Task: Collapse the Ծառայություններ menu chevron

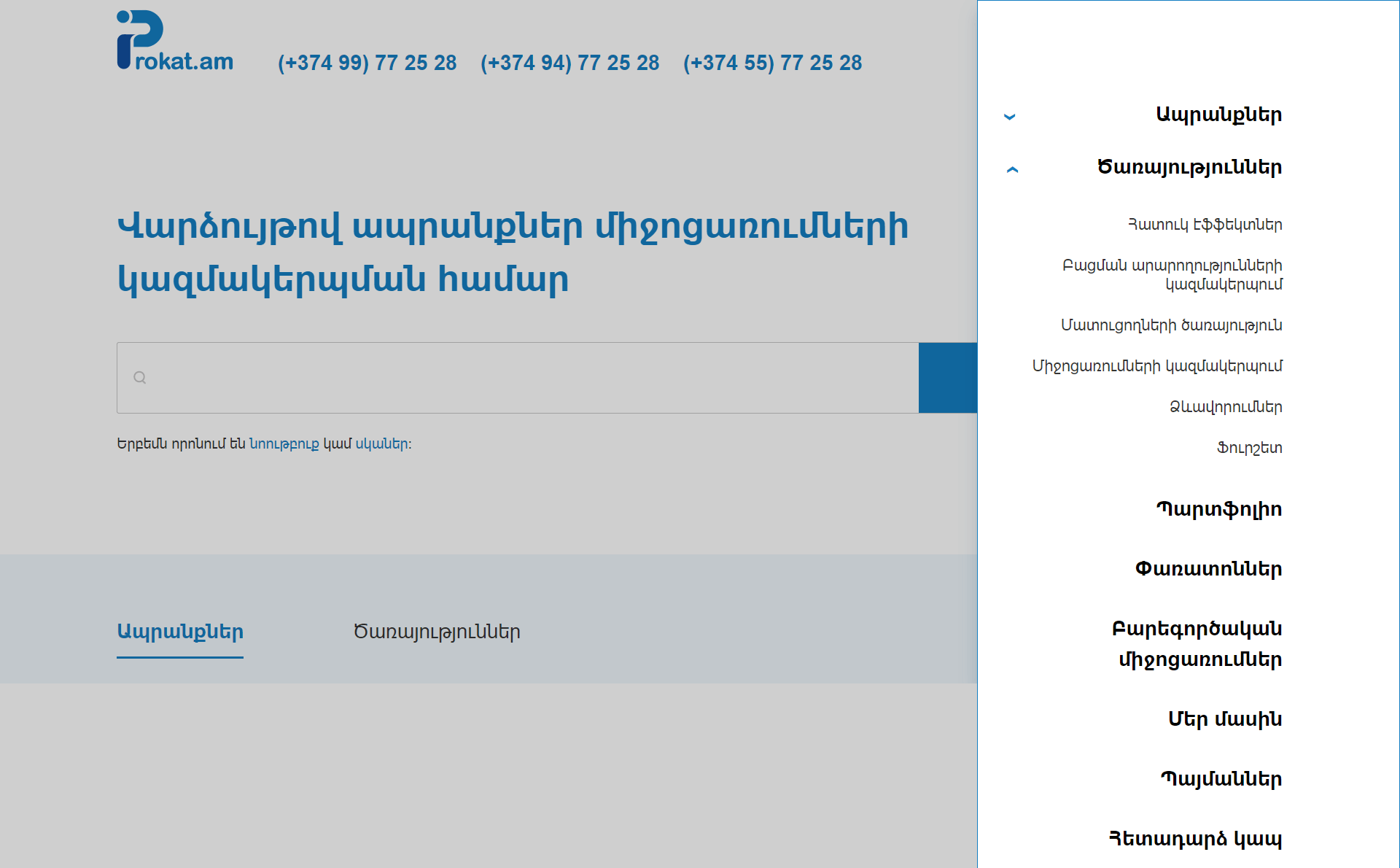Action: coord(1012,169)
